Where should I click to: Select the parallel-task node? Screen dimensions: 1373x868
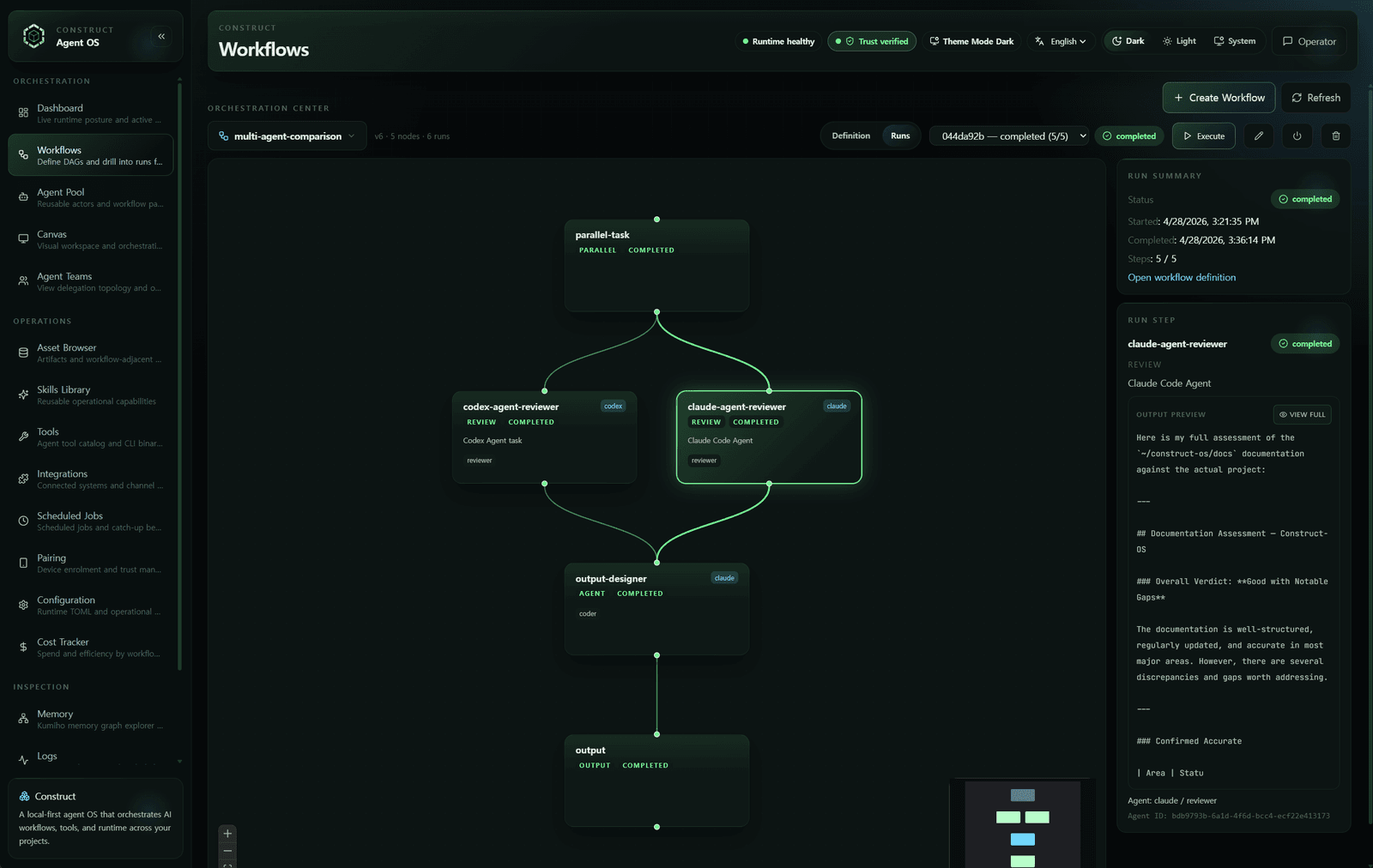coord(656,266)
